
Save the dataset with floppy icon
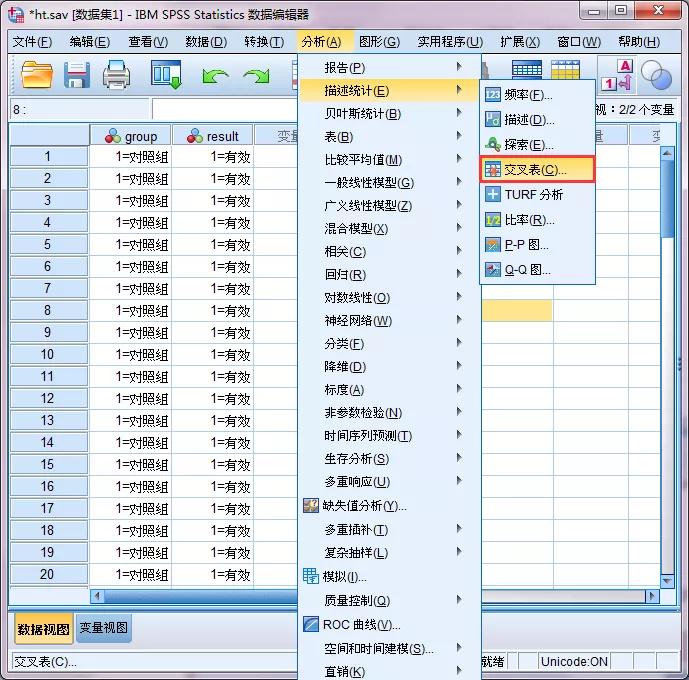[x=77, y=75]
